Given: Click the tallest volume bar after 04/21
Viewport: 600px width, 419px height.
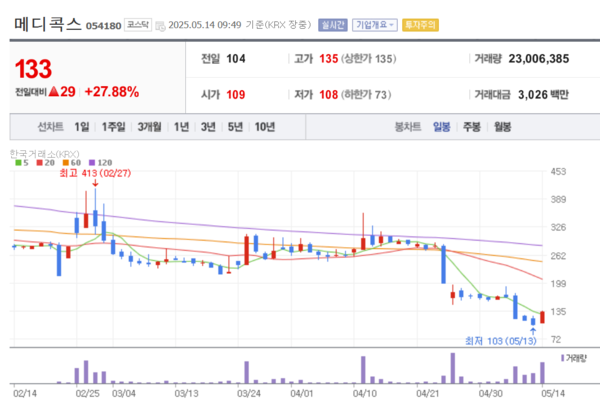Looking at the screenshot, I should (453, 368).
